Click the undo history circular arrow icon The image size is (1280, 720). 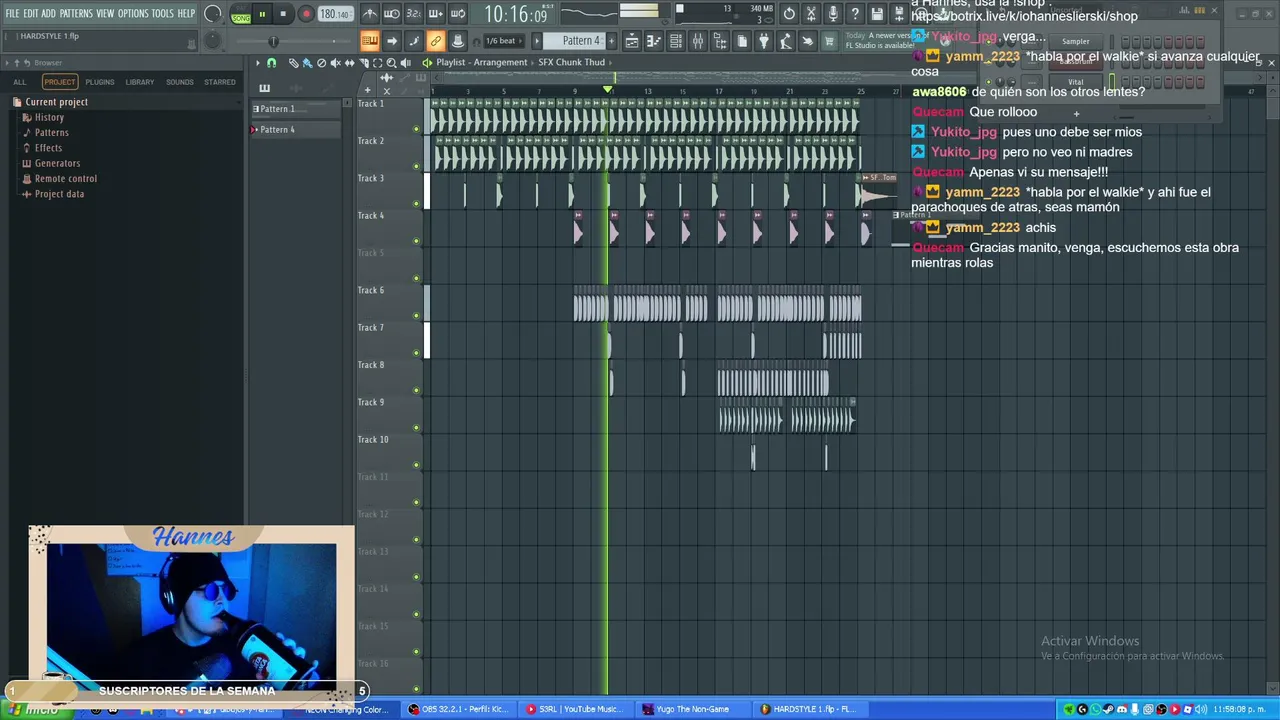tap(789, 14)
